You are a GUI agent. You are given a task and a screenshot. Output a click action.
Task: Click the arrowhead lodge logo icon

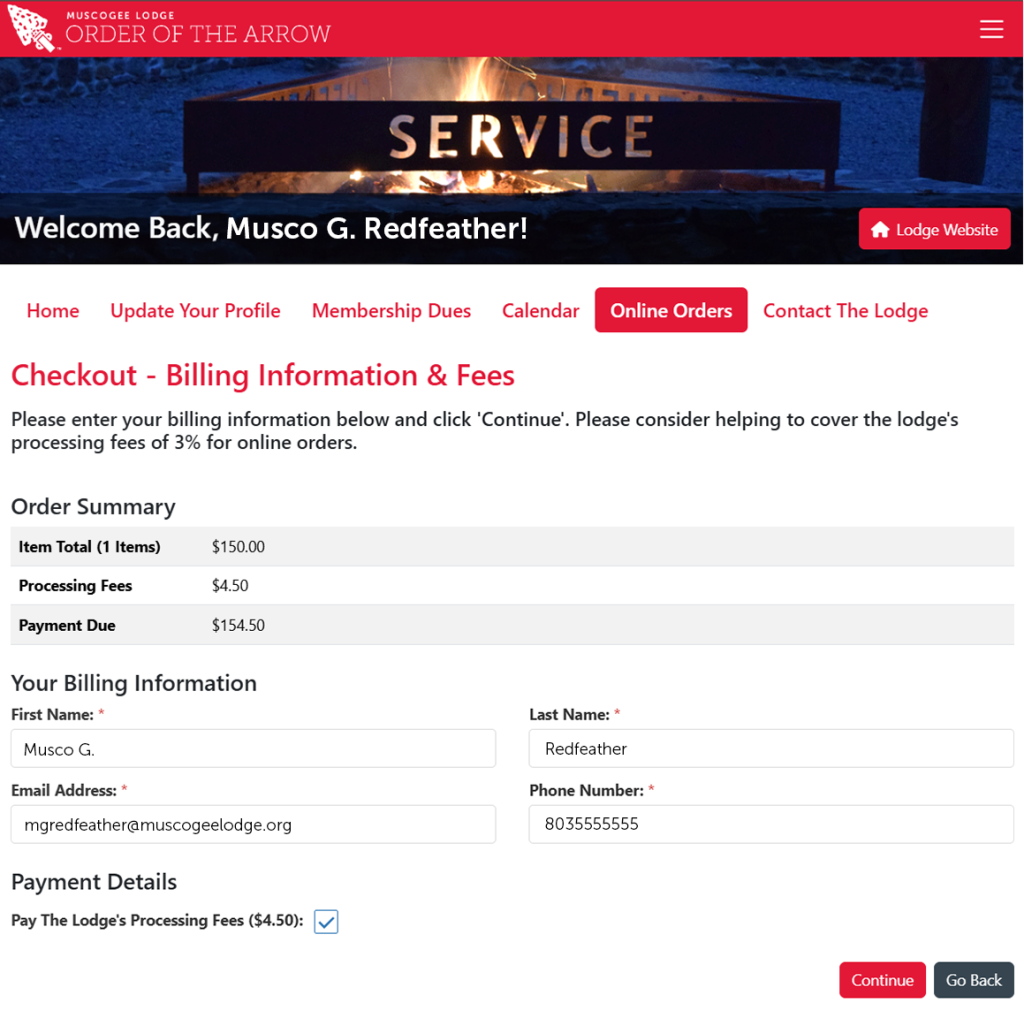click(31, 28)
